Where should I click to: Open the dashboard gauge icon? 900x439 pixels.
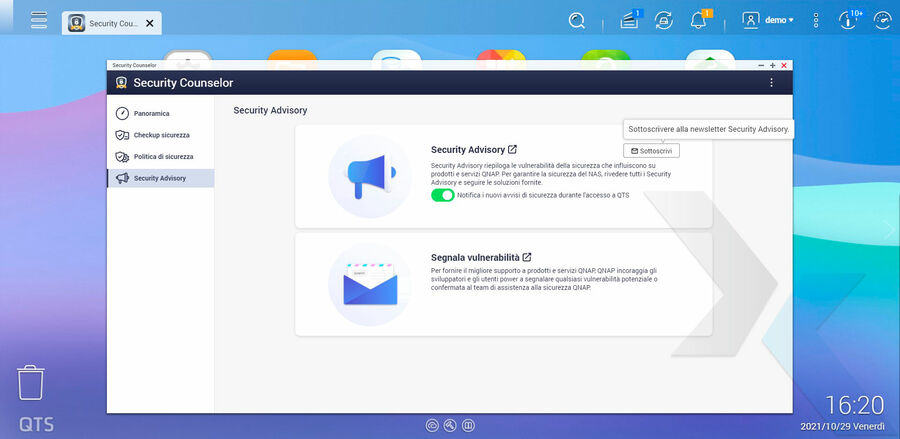(x=882, y=20)
